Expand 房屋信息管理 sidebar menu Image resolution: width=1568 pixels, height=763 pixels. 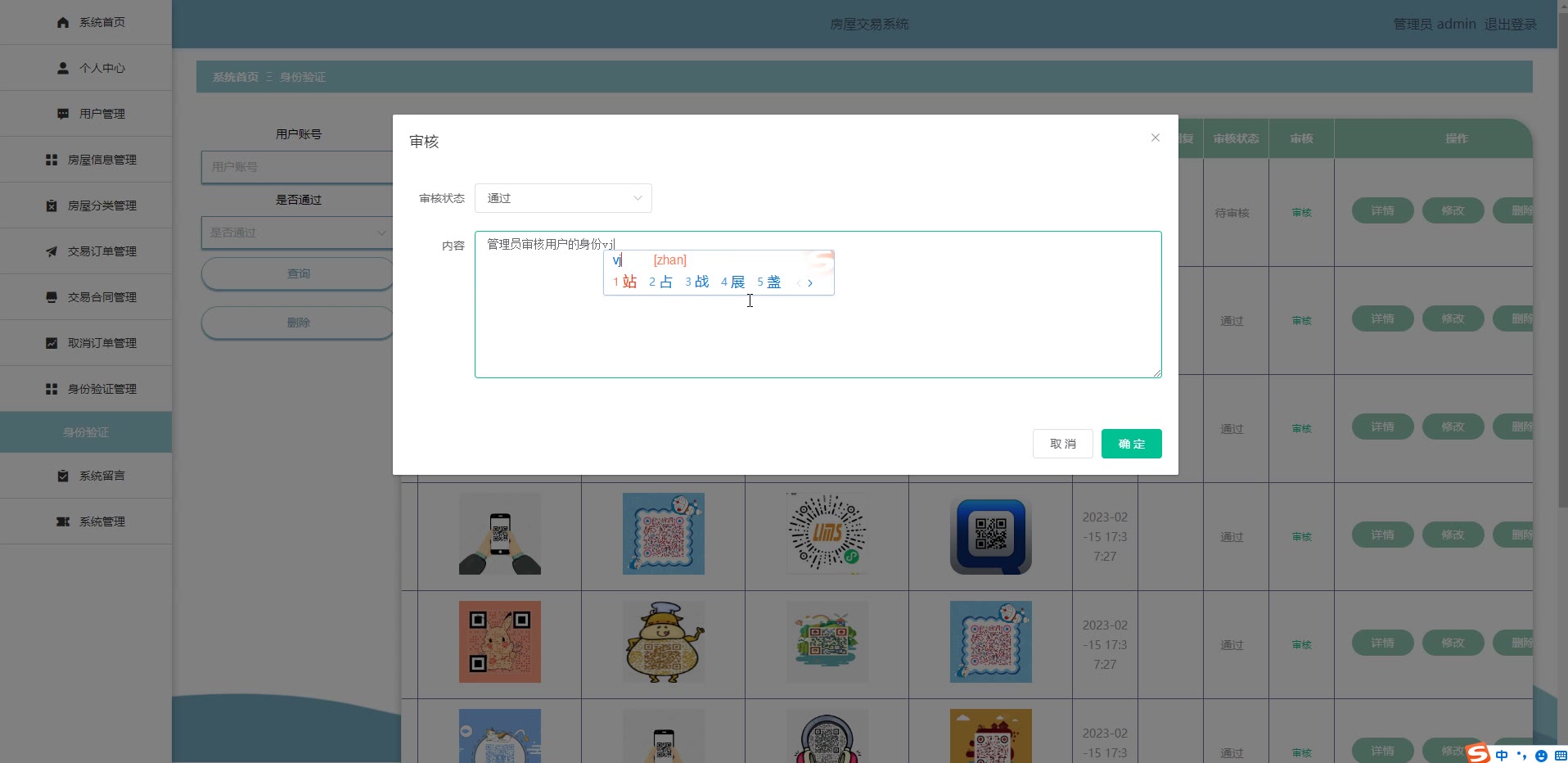[86, 160]
